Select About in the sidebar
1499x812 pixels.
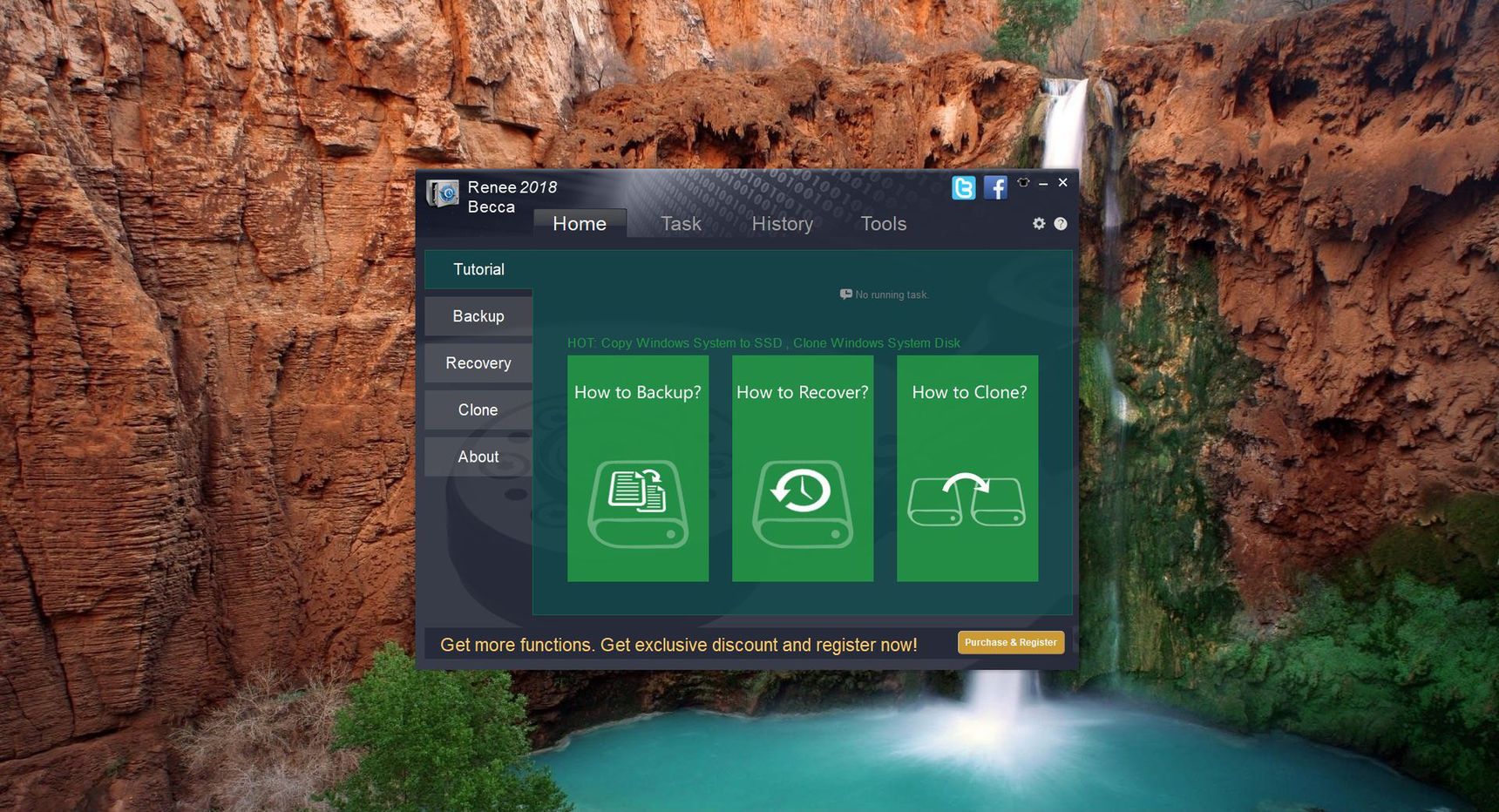(x=478, y=457)
